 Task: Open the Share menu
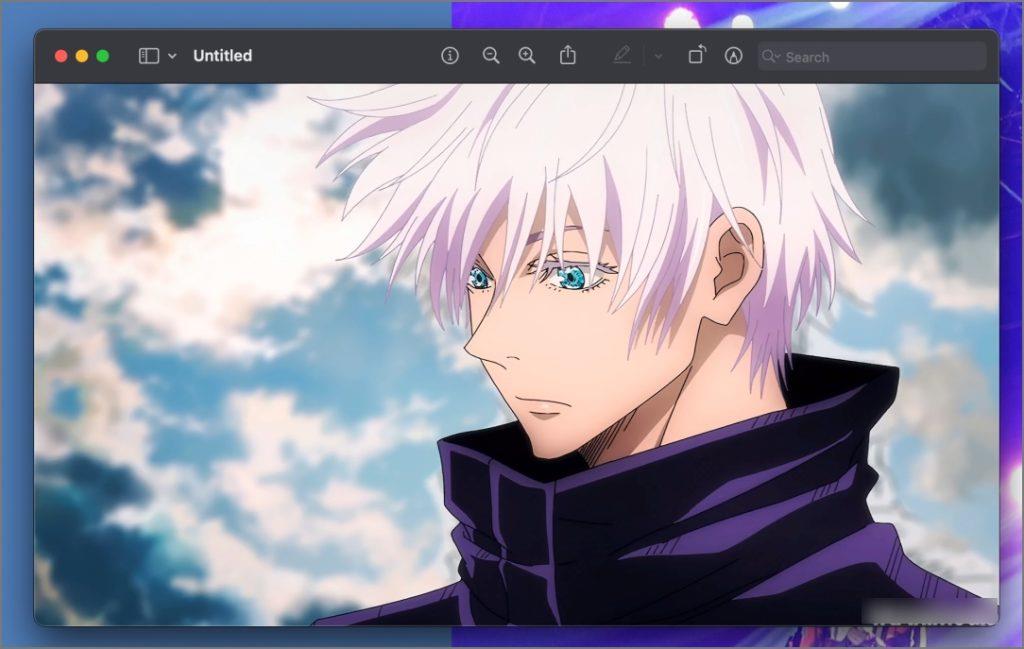pos(568,55)
